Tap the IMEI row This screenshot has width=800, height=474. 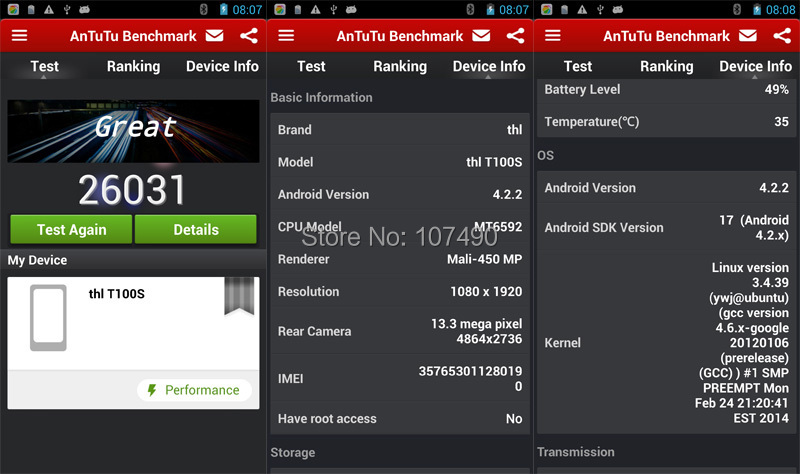tap(400, 379)
